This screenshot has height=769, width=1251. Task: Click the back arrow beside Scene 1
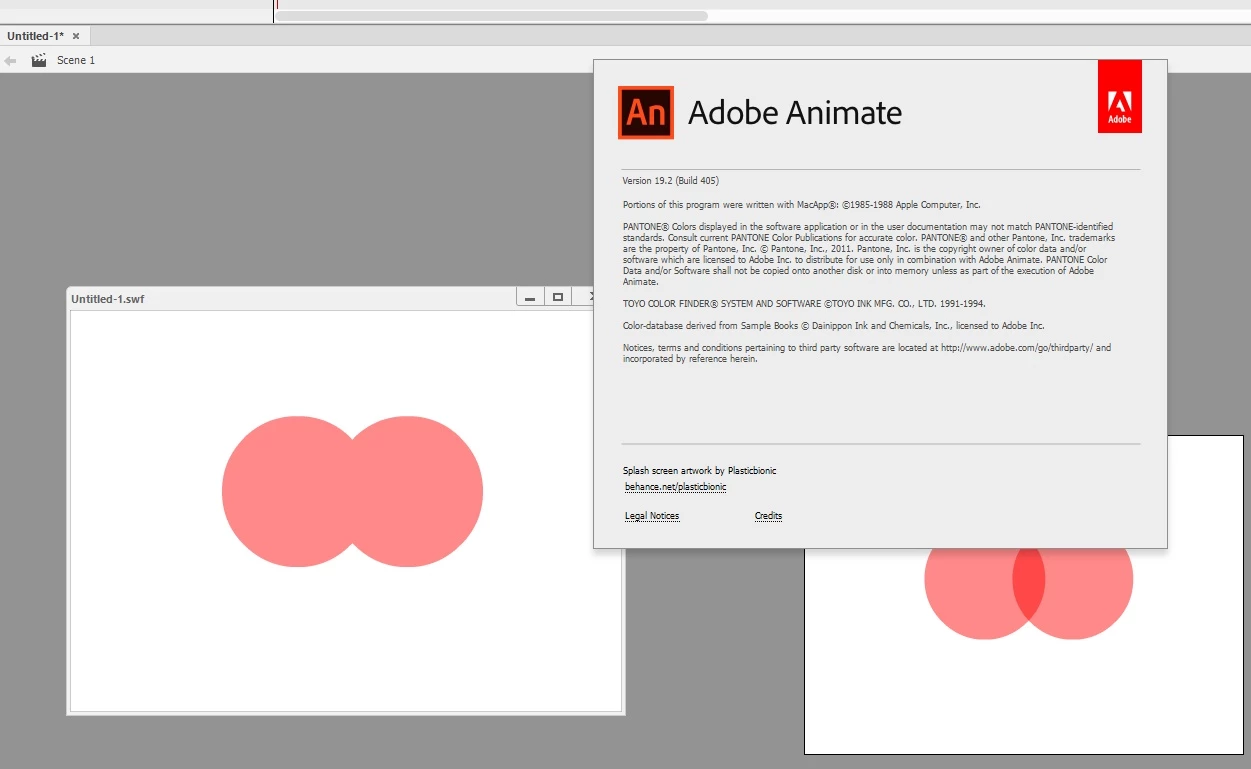click(x=10, y=60)
